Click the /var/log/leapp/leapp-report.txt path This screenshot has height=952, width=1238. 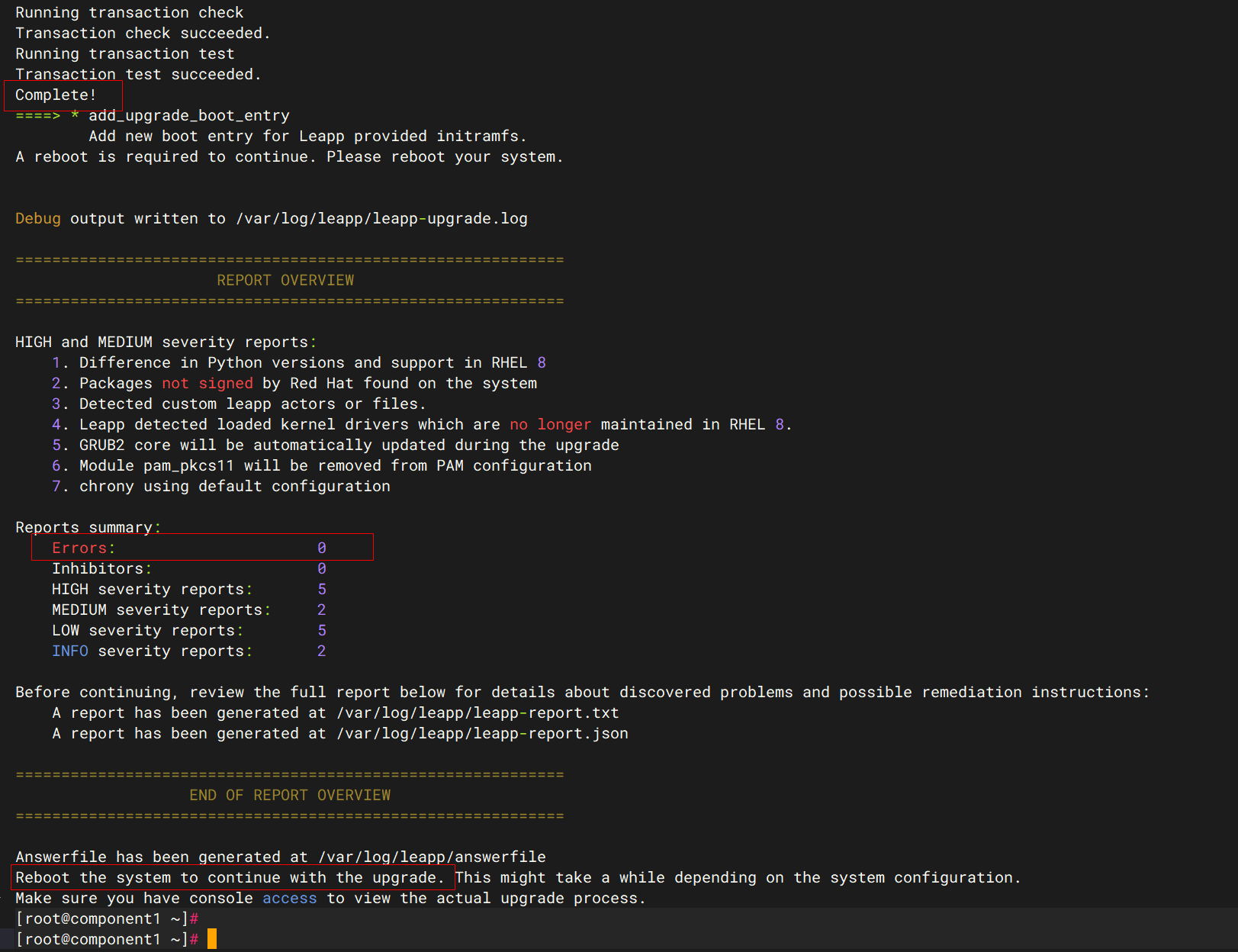(x=478, y=713)
